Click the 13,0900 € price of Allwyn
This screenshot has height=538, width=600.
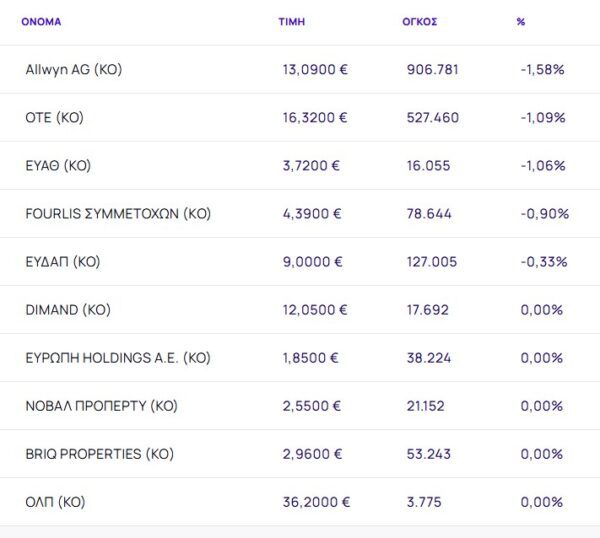[315, 70]
